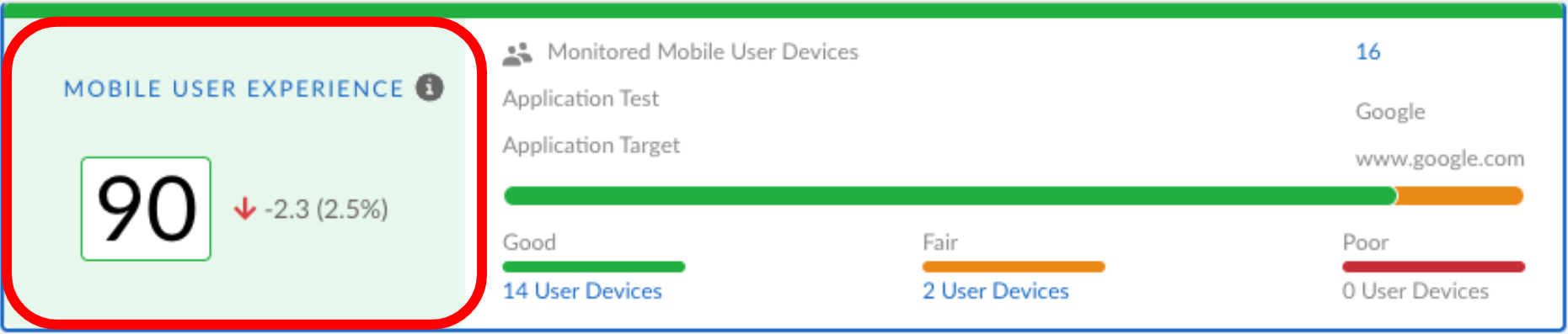Click the www.google.com target value
The image size is (1568, 334).
(1440, 159)
